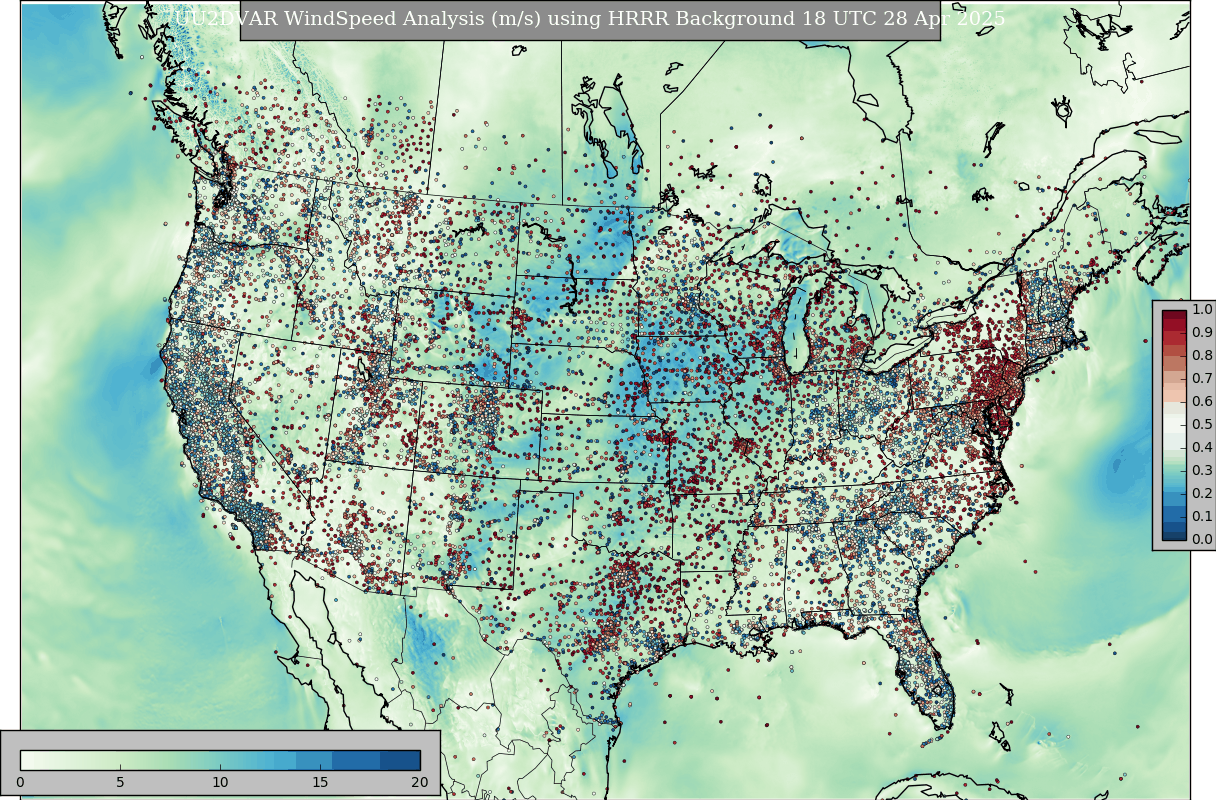Click the '0.1' label on the vertical colorbar
1216x800 pixels.
1202,517
